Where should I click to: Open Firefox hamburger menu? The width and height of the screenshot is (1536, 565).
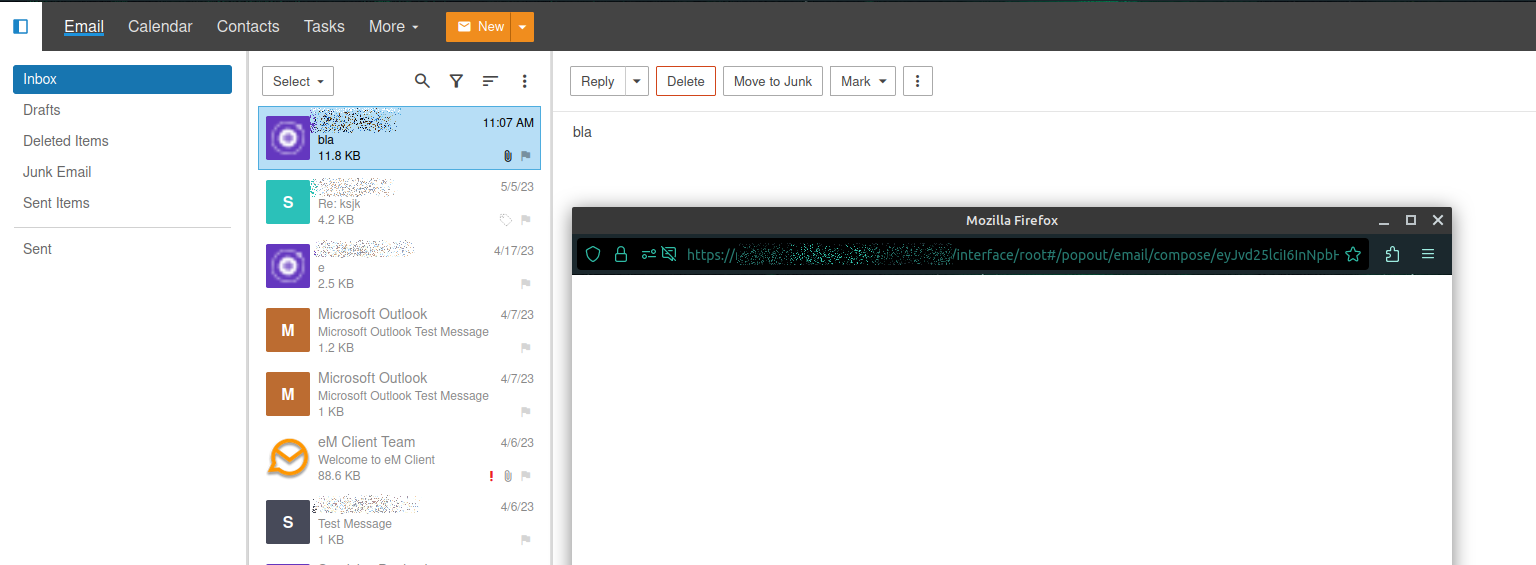click(1428, 255)
